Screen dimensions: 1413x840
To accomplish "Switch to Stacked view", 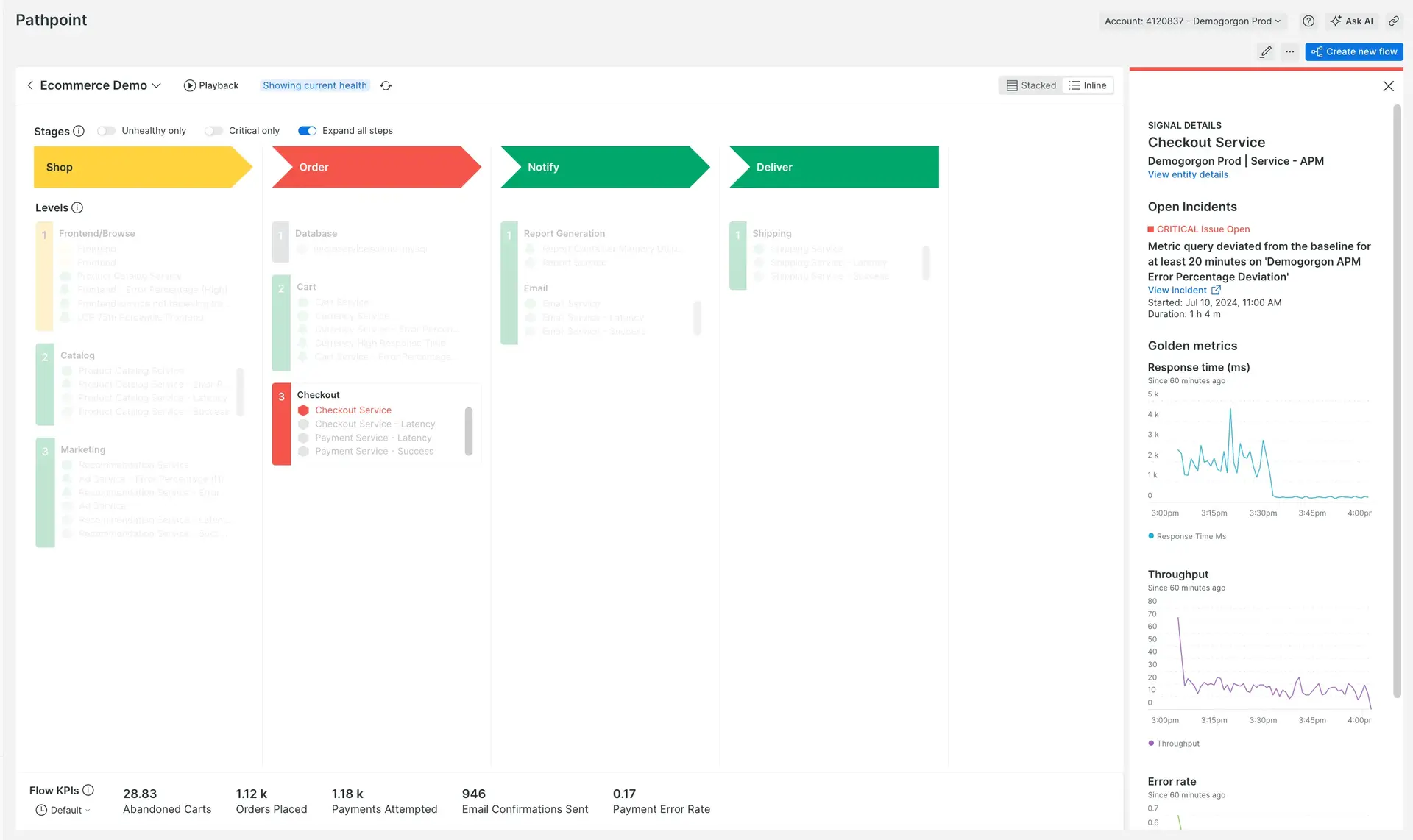I will (1031, 85).
